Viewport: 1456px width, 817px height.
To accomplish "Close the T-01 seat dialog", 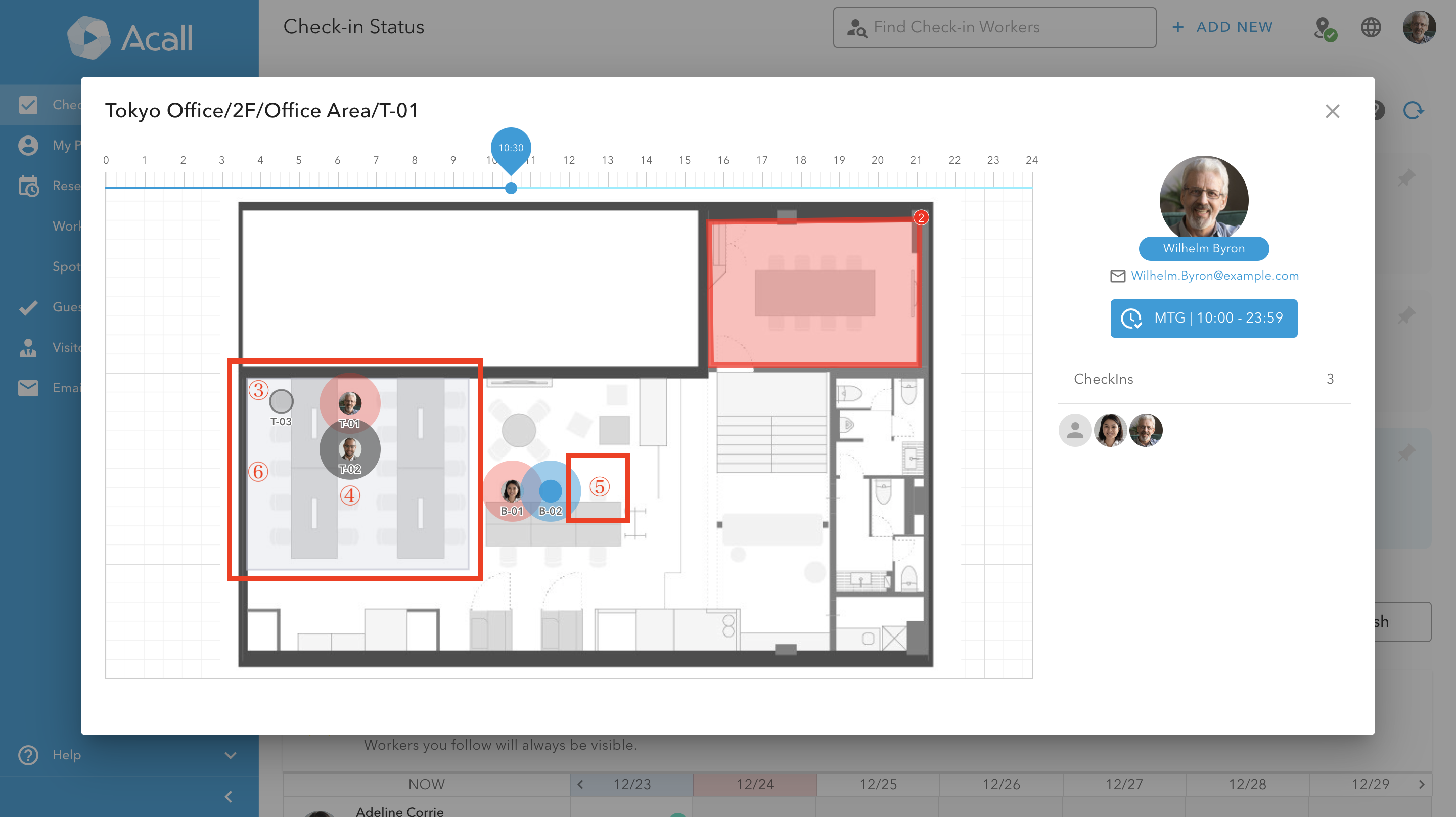I will click(1332, 111).
